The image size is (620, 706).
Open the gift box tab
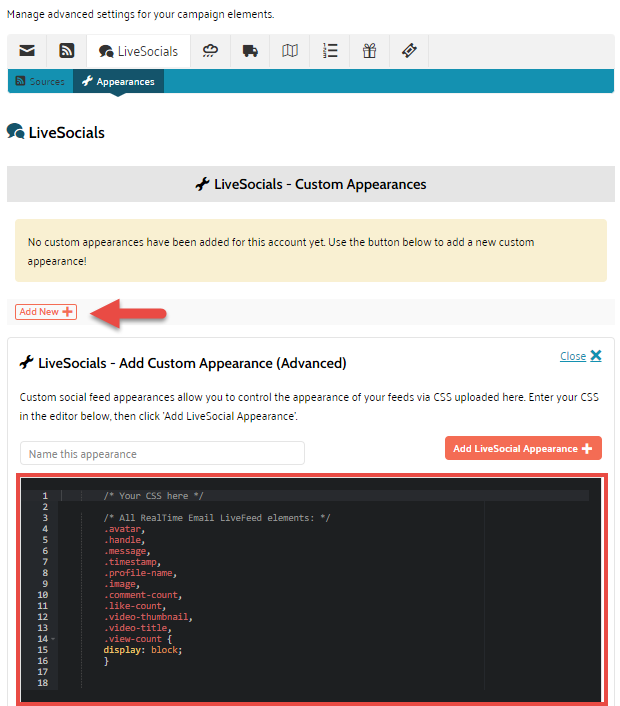370,51
